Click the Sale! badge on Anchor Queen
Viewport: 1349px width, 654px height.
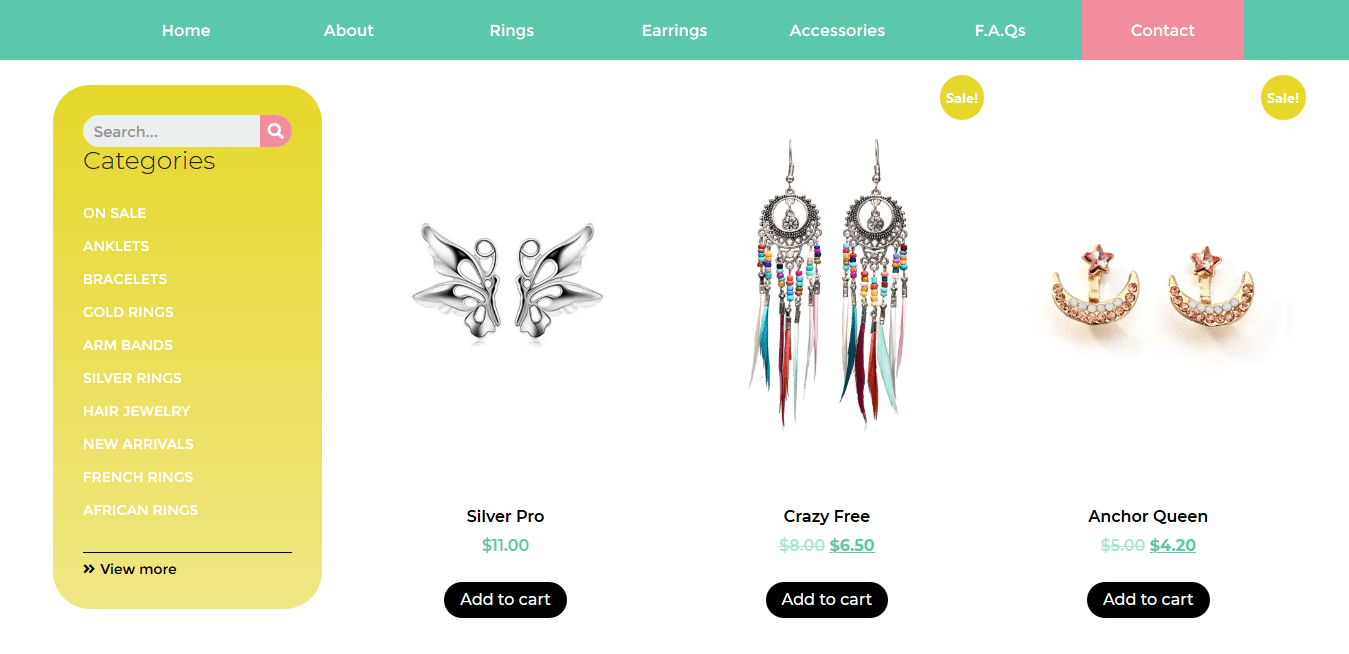pos(1283,98)
